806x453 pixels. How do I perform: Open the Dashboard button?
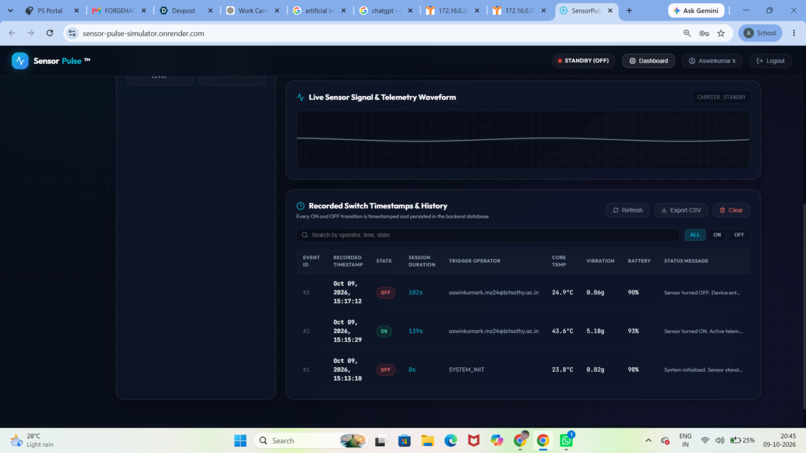tap(648, 61)
